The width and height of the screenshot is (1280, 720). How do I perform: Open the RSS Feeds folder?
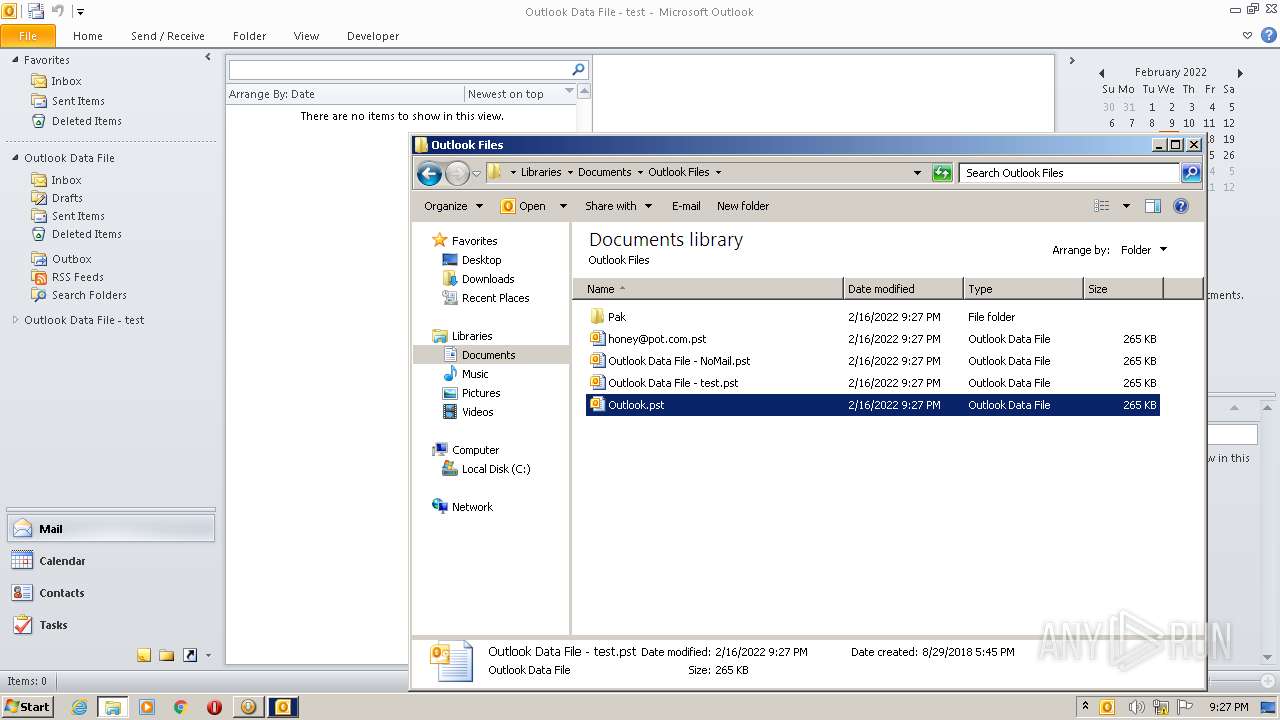77,277
